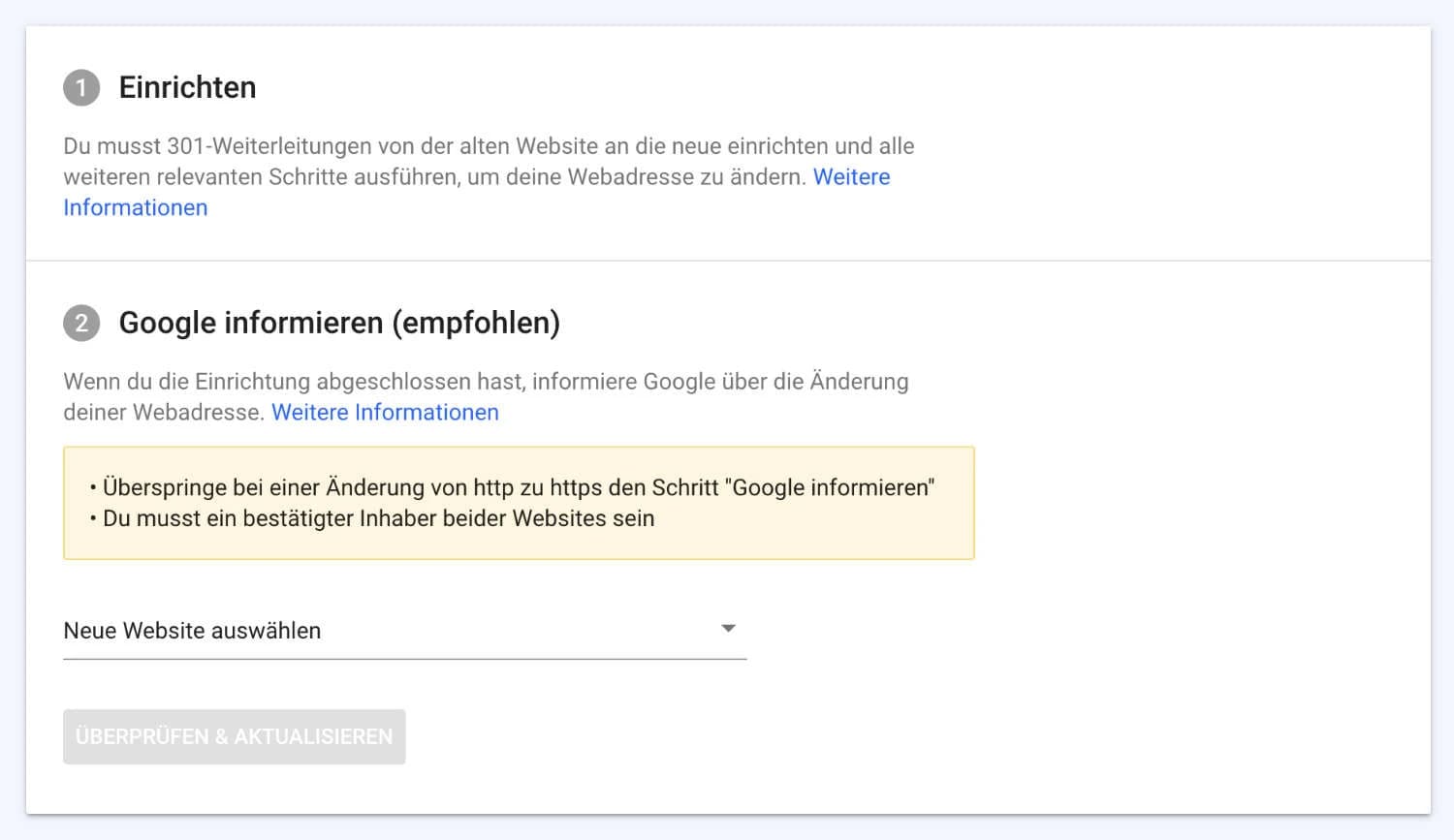Click the bestätigter Inhaber requirement text
The height and width of the screenshot is (840, 1454).
[x=378, y=518]
